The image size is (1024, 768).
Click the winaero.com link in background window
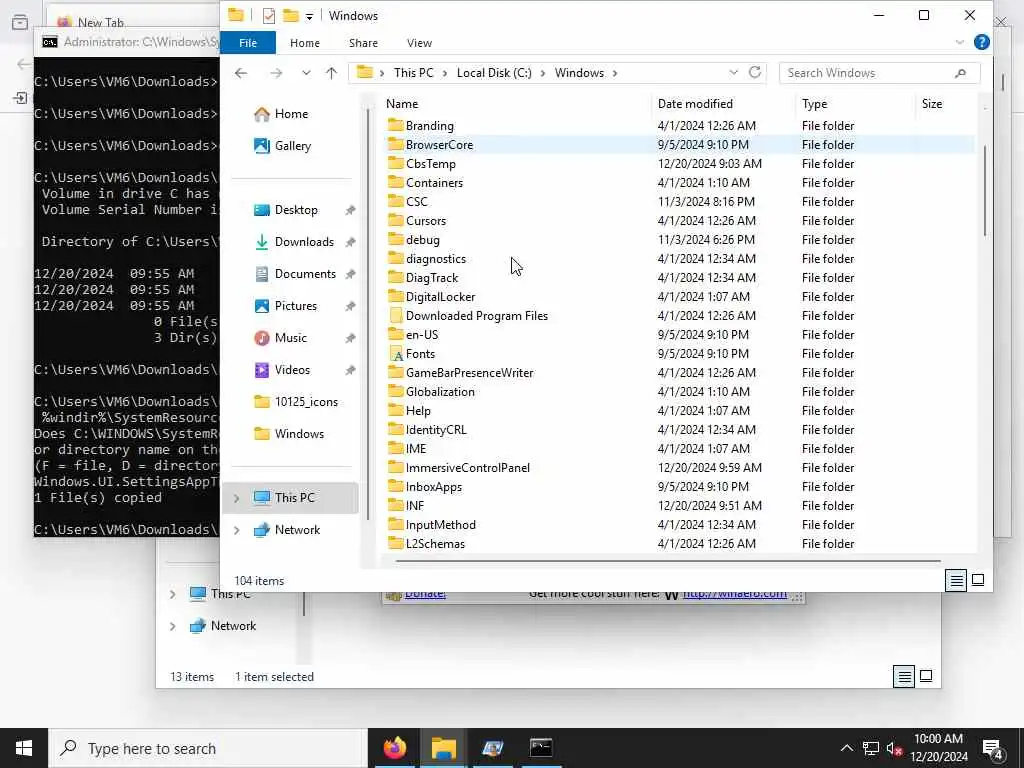tap(734, 594)
